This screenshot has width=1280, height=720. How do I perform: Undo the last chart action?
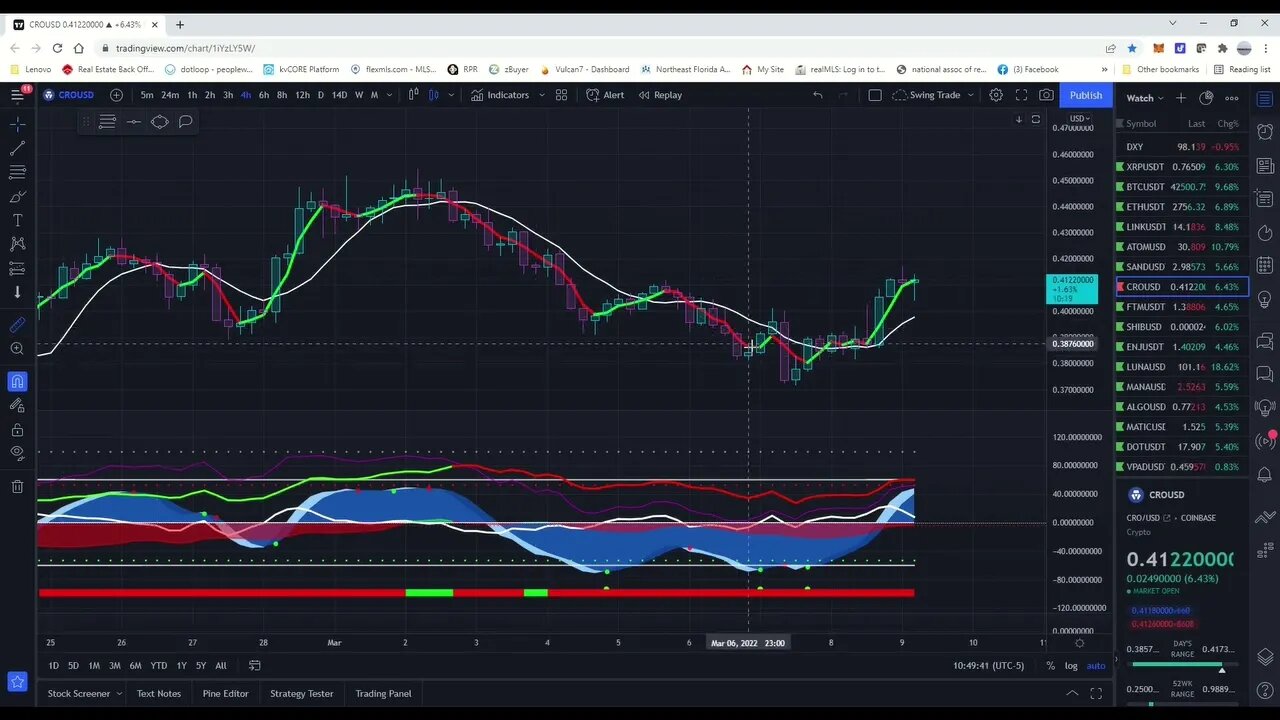pos(817,95)
